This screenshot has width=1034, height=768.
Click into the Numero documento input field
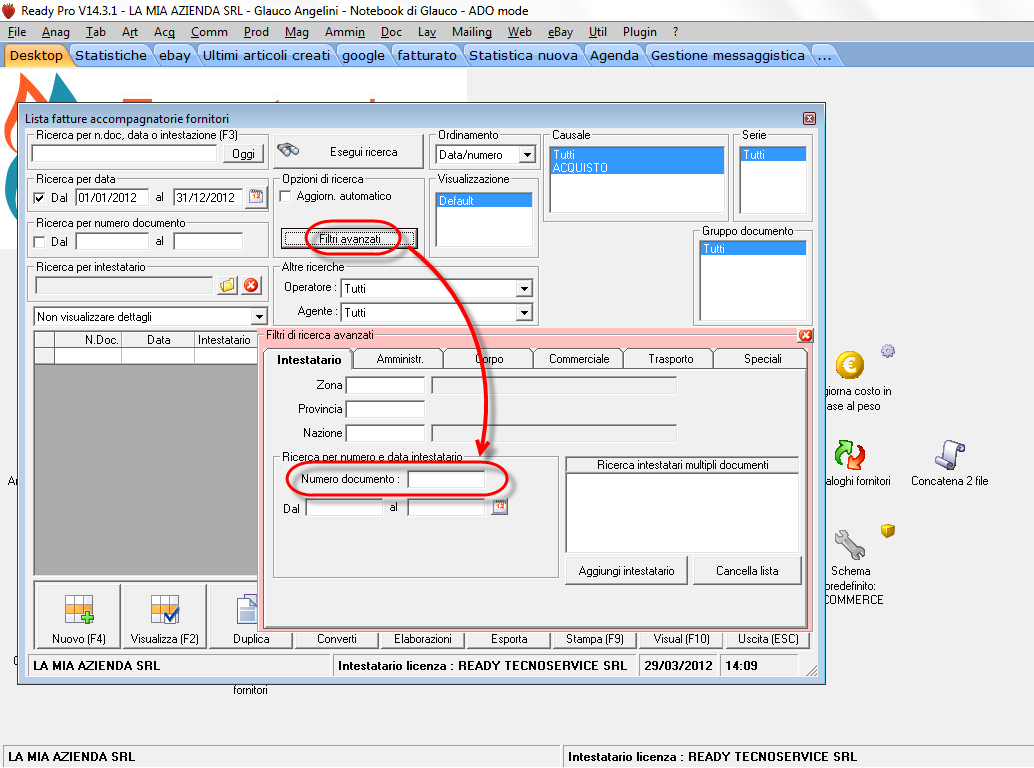[x=445, y=479]
